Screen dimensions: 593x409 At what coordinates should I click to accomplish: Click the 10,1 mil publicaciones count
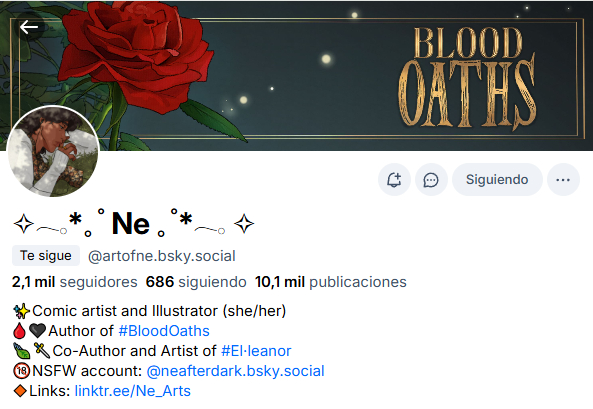click(331, 282)
